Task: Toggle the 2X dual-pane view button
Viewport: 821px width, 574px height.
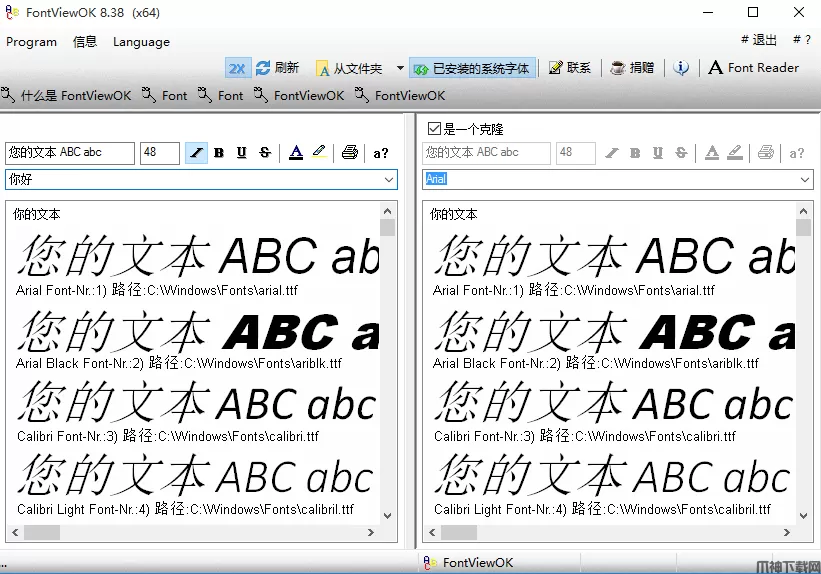Action: pos(237,68)
